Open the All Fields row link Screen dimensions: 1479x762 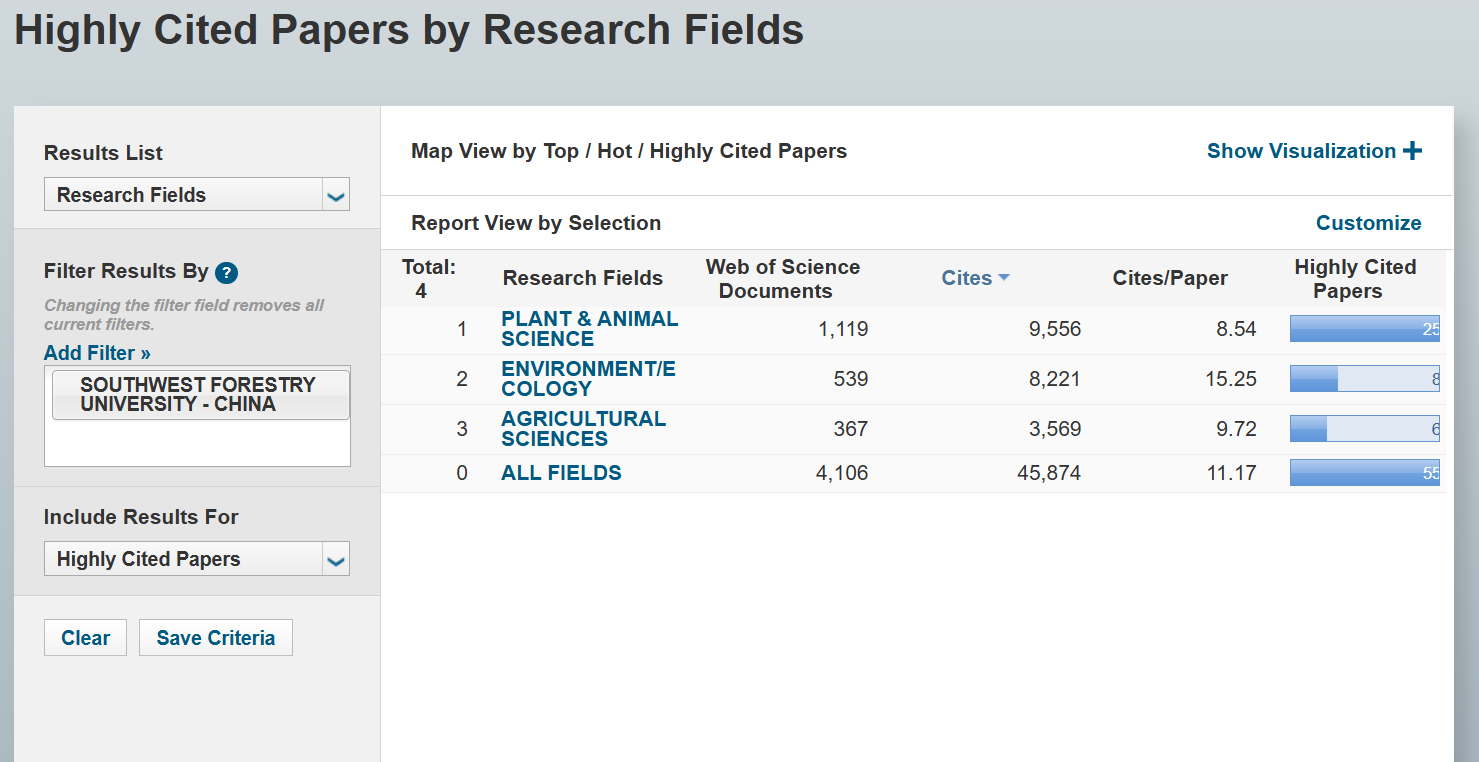561,473
